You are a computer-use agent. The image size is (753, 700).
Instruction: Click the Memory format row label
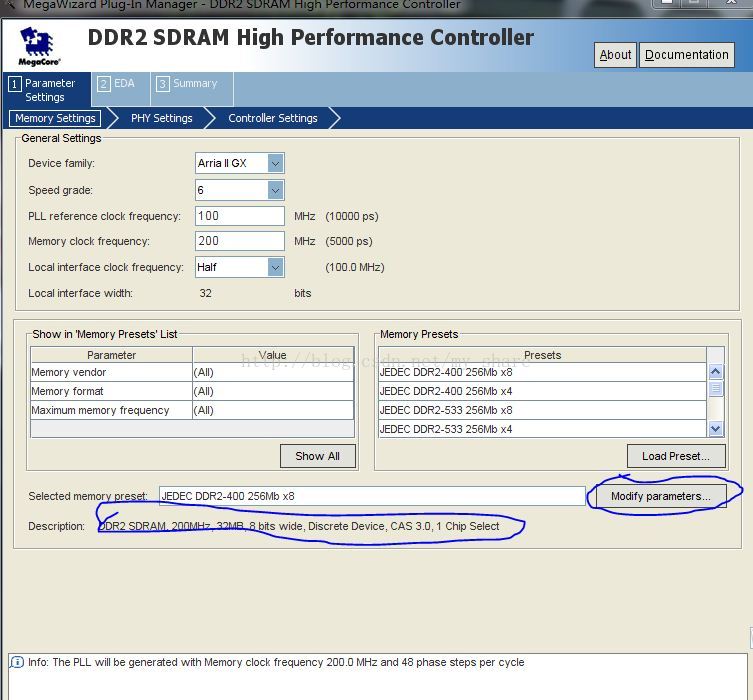pyautogui.click(x=111, y=391)
